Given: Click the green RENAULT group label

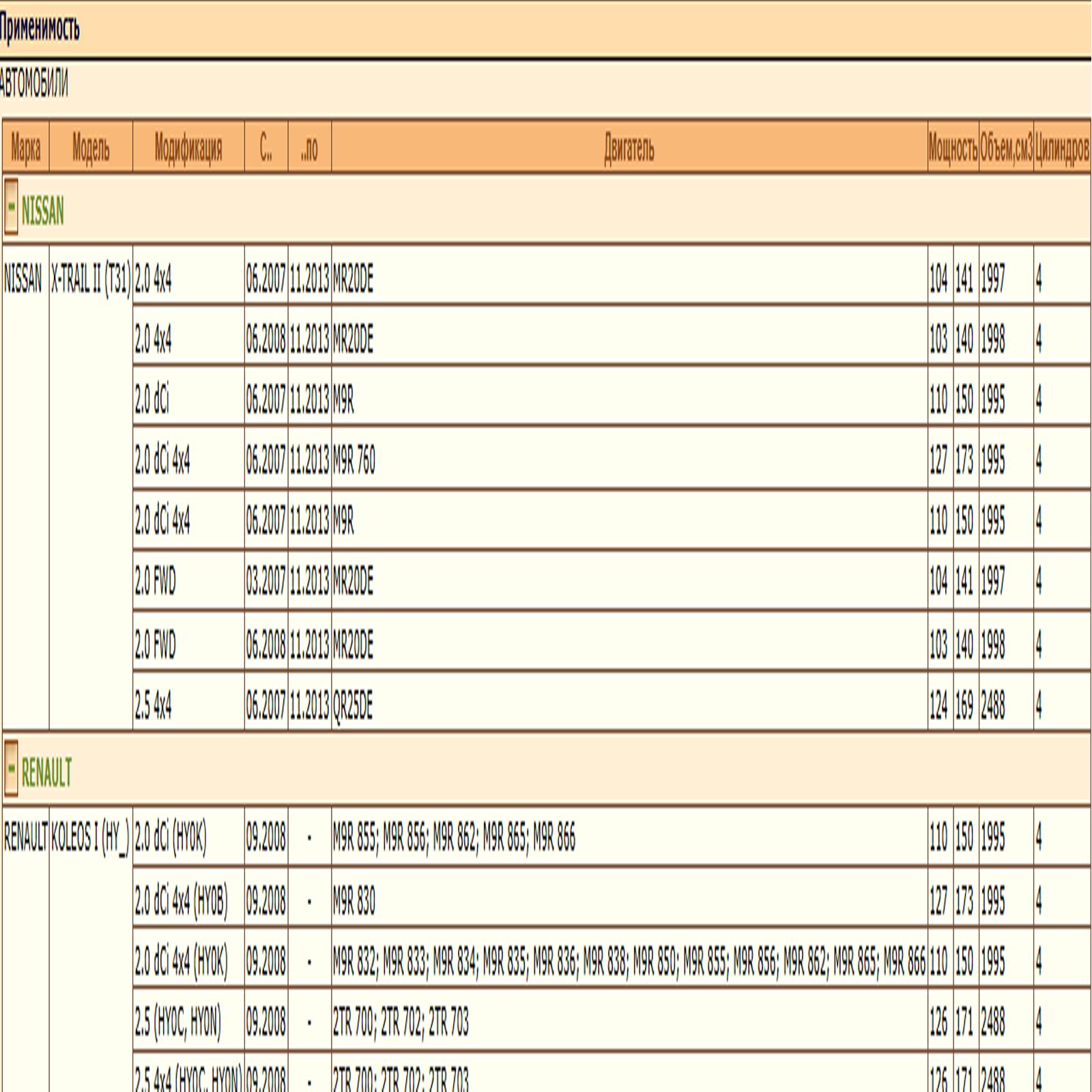Looking at the screenshot, I should click(x=46, y=773).
